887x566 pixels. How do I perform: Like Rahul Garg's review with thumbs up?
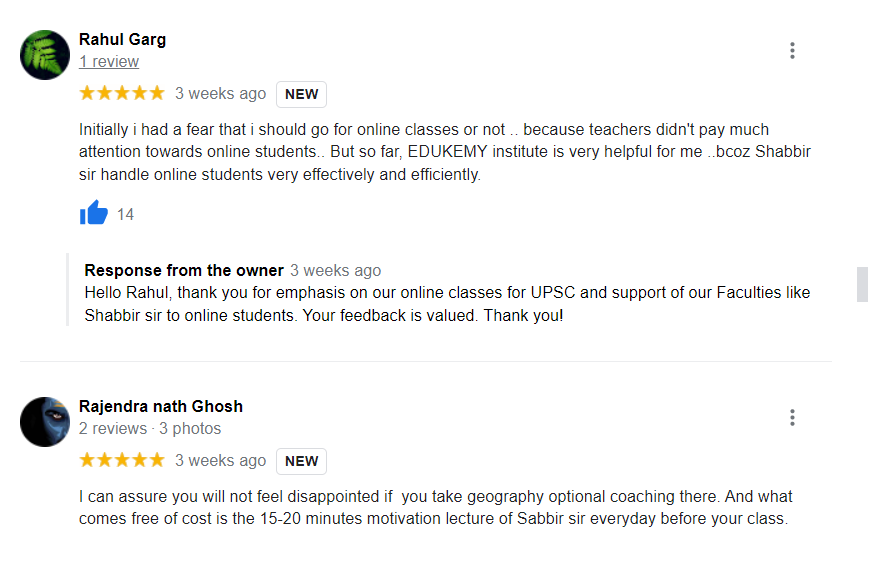[x=93, y=213]
